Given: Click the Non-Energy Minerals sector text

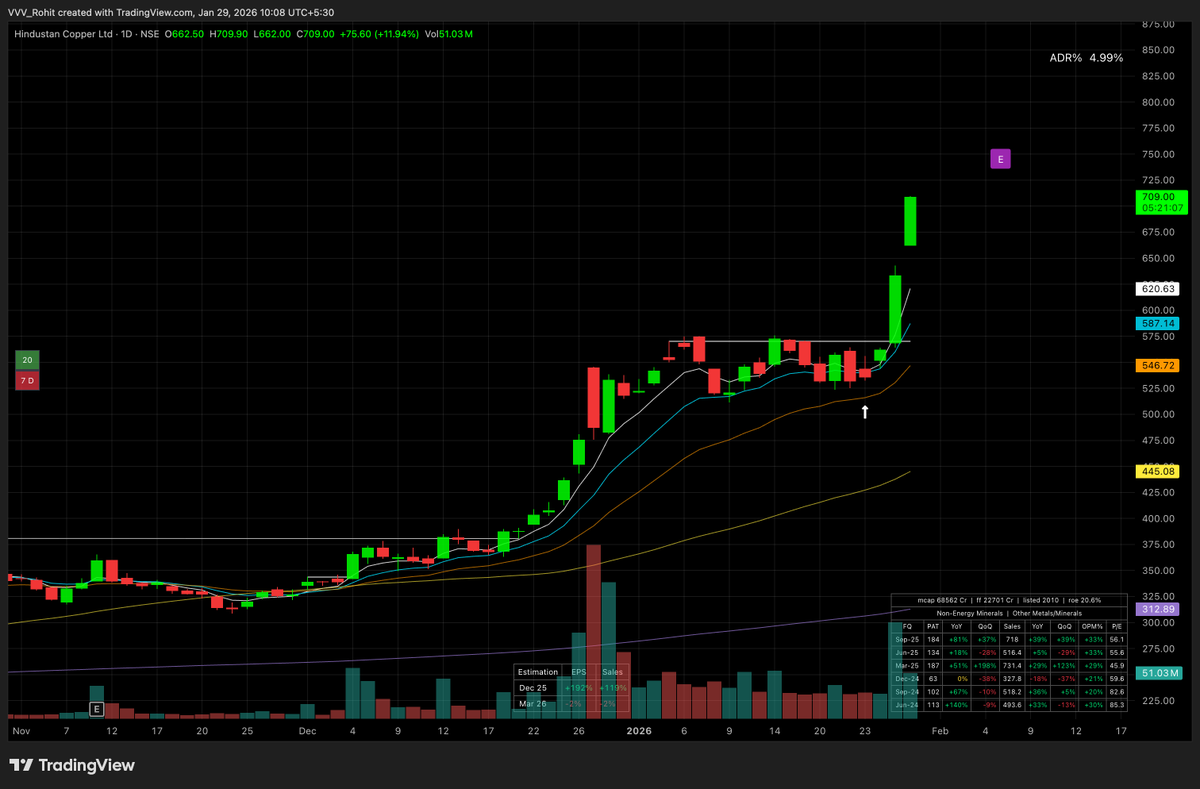Looking at the screenshot, I should [x=970, y=613].
